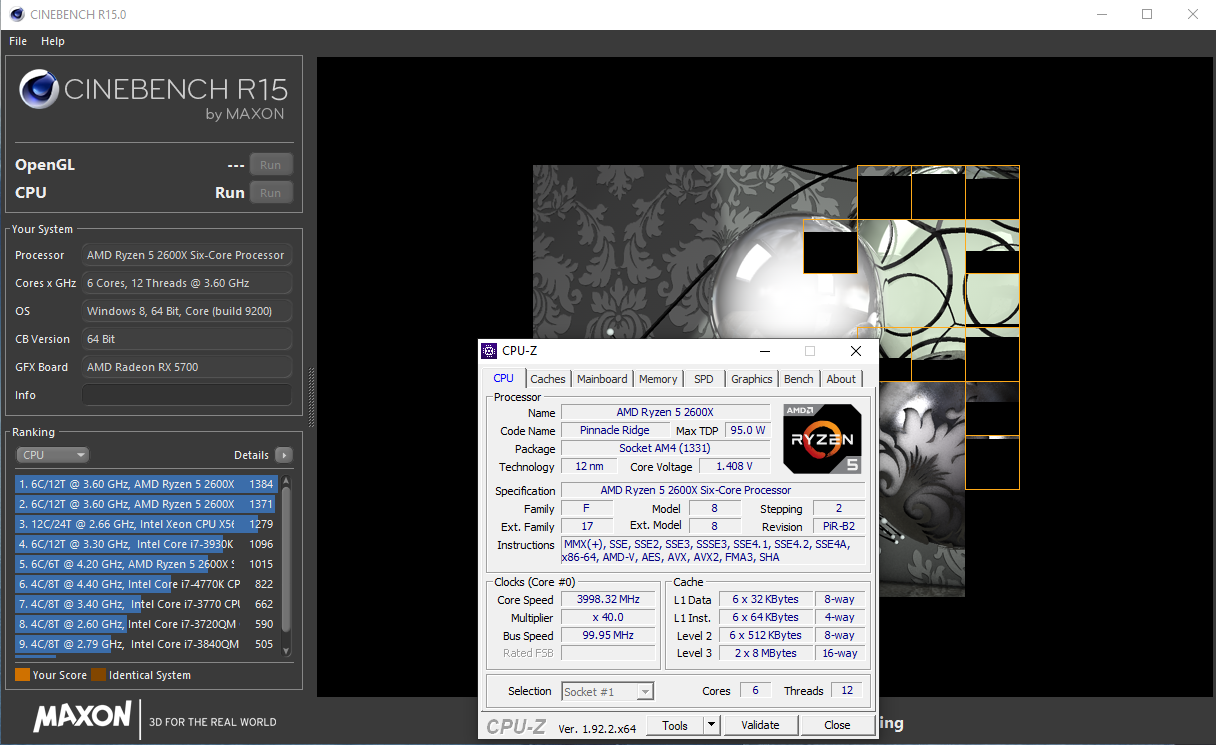Click the orange Your Score legend swatch
This screenshot has height=745, width=1216.
(x=22, y=675)
